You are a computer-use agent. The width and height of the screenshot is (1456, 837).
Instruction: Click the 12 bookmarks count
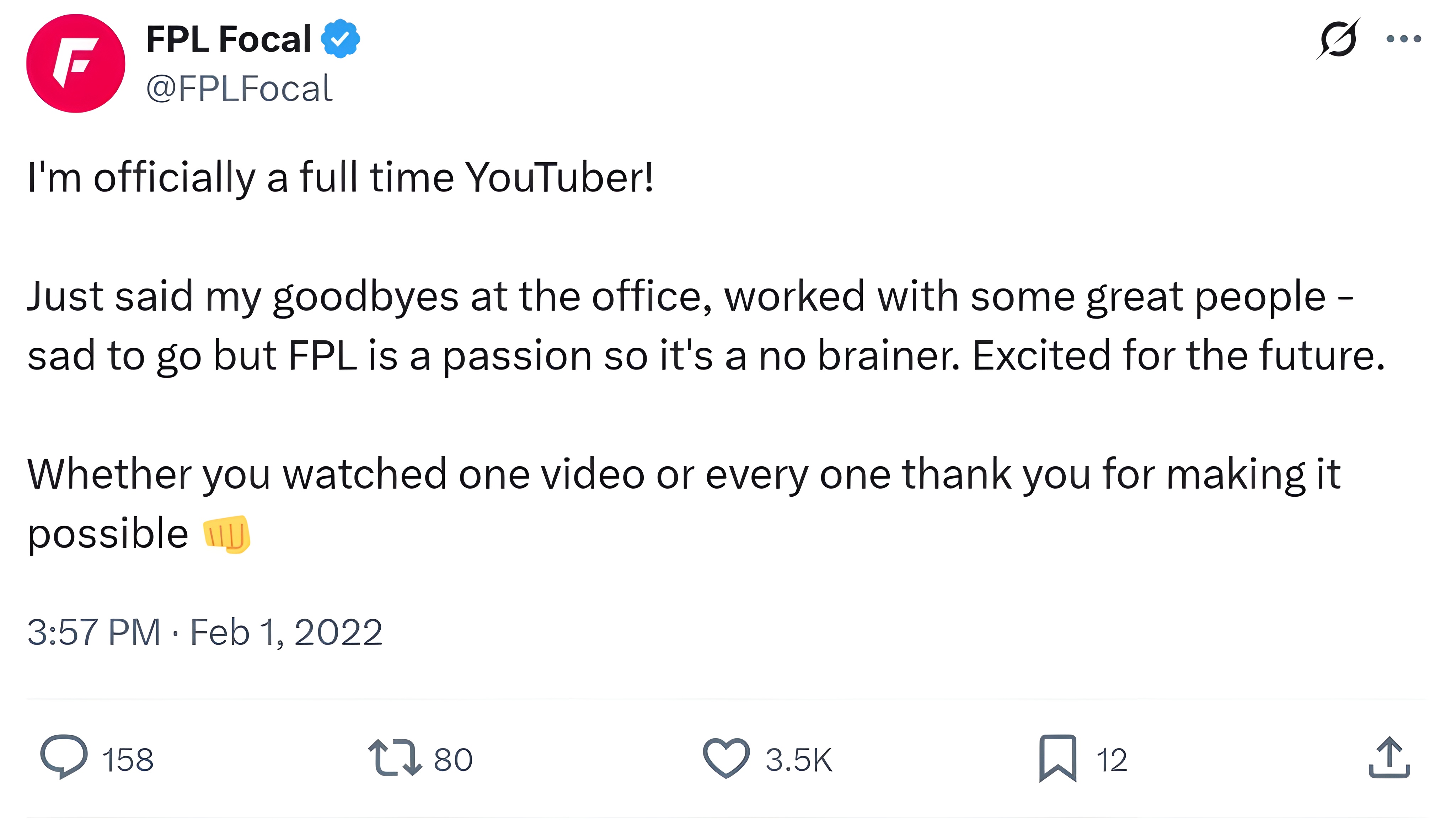[1112, 760]
